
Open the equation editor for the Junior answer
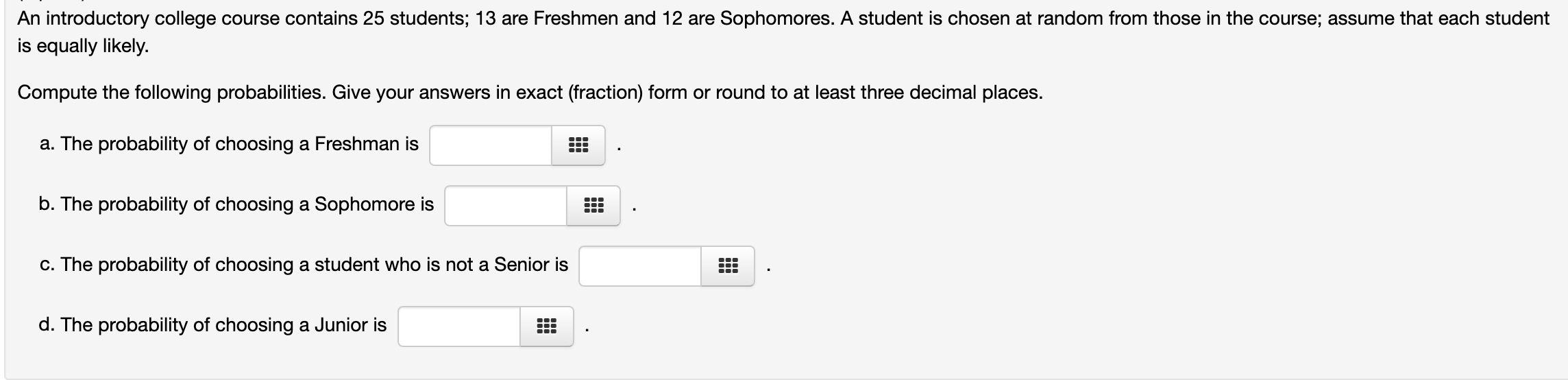(x=546, y=326)
